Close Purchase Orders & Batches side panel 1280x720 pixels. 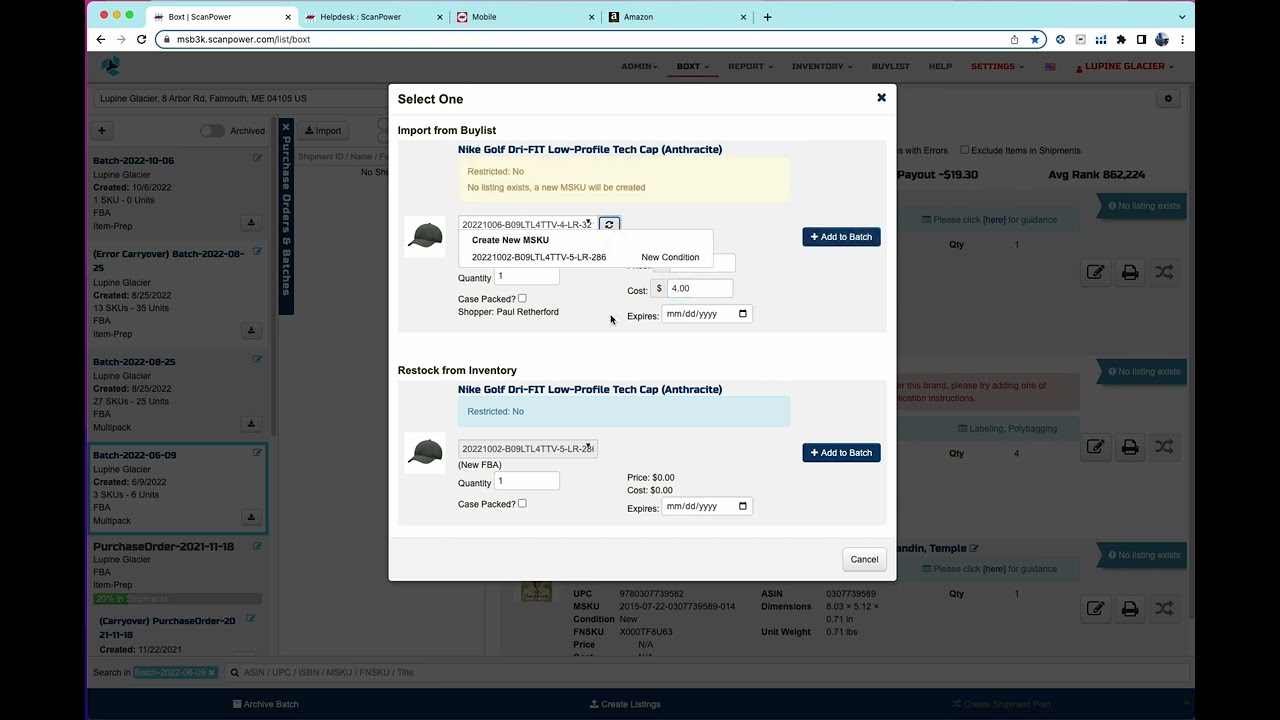click(286, 128)
